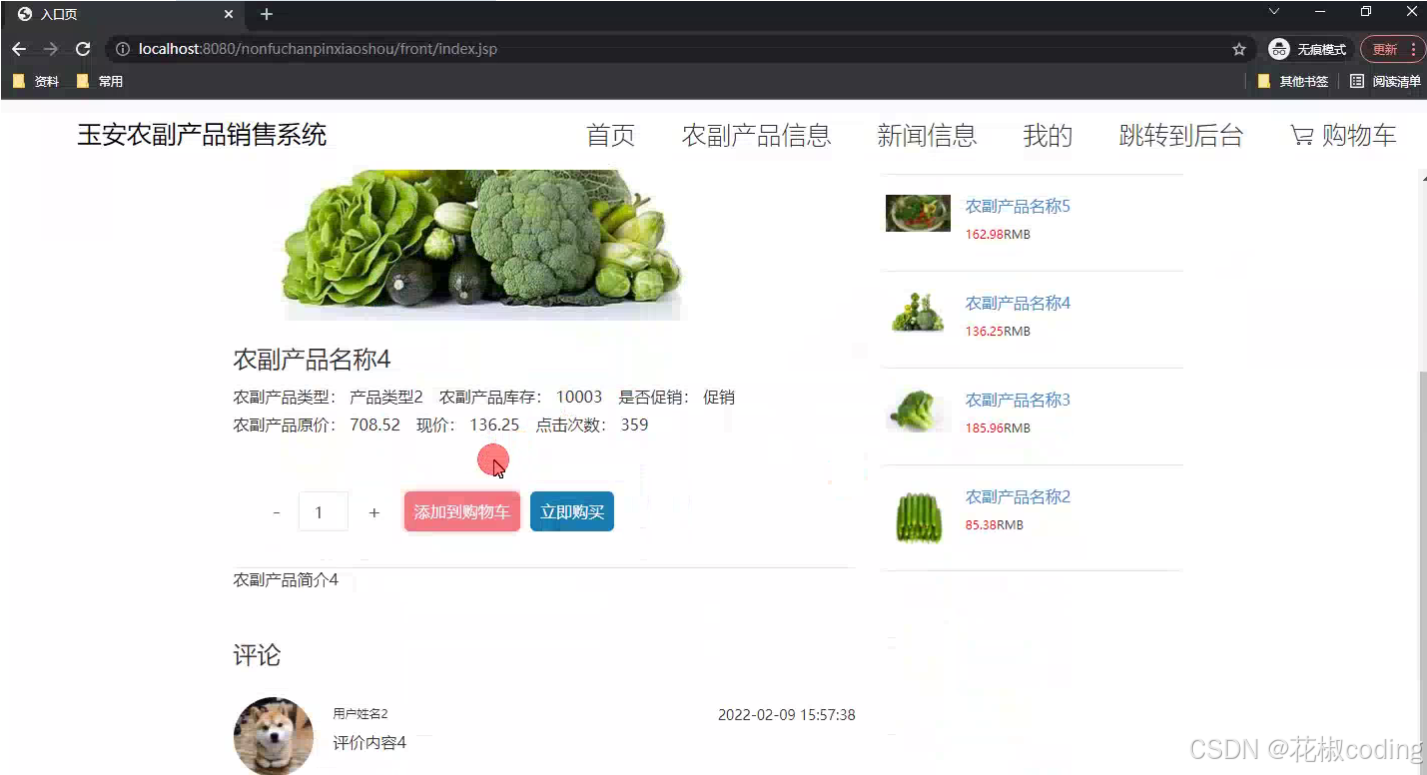Click the 用户姓名2 dog avatar
This screenshot has width=1427, height=775.
click(x=273, y=736)
